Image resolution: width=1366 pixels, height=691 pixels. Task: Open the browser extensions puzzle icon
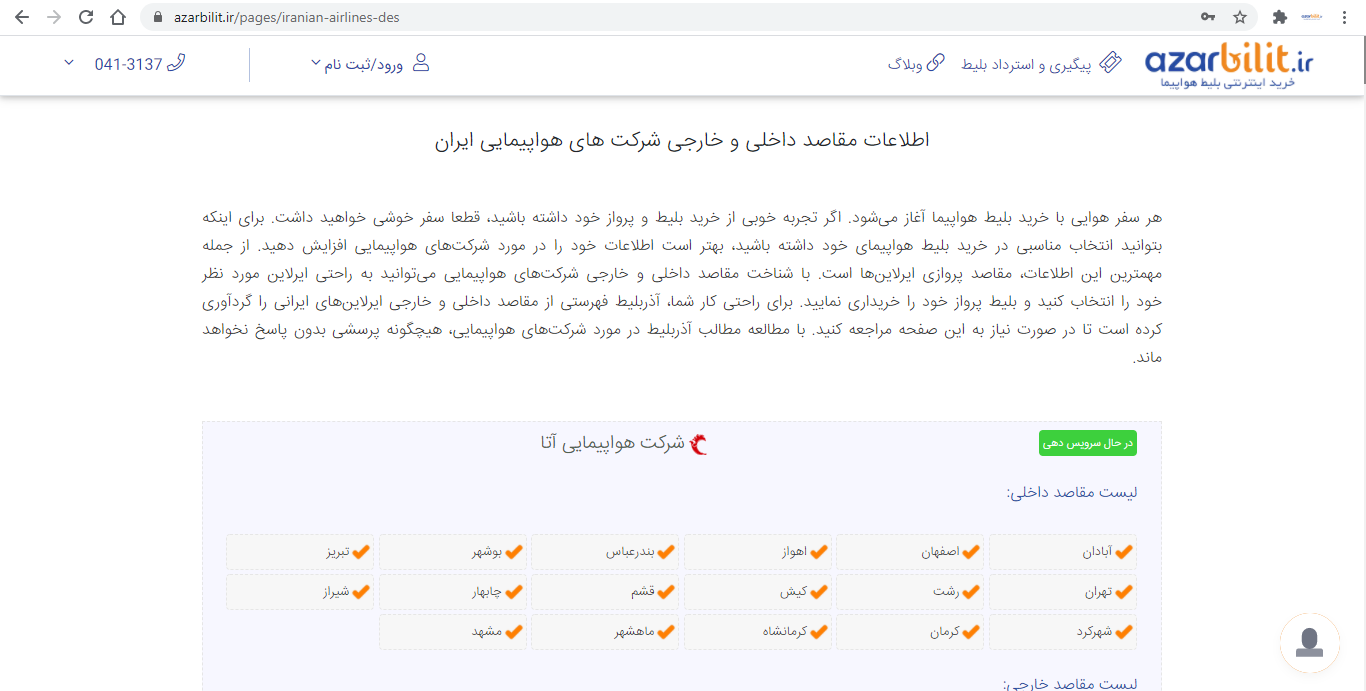click(1279, 17)
